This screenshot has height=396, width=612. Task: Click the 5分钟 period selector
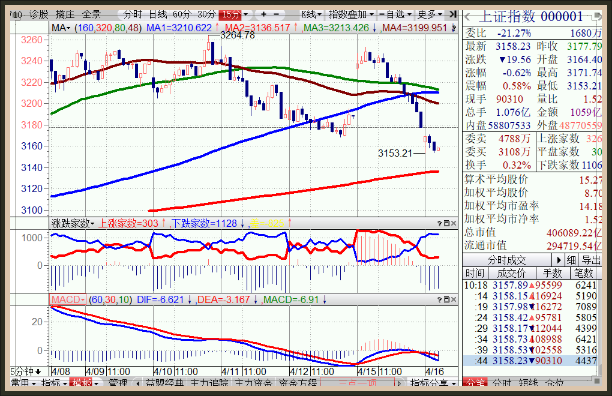pos(26,371)
